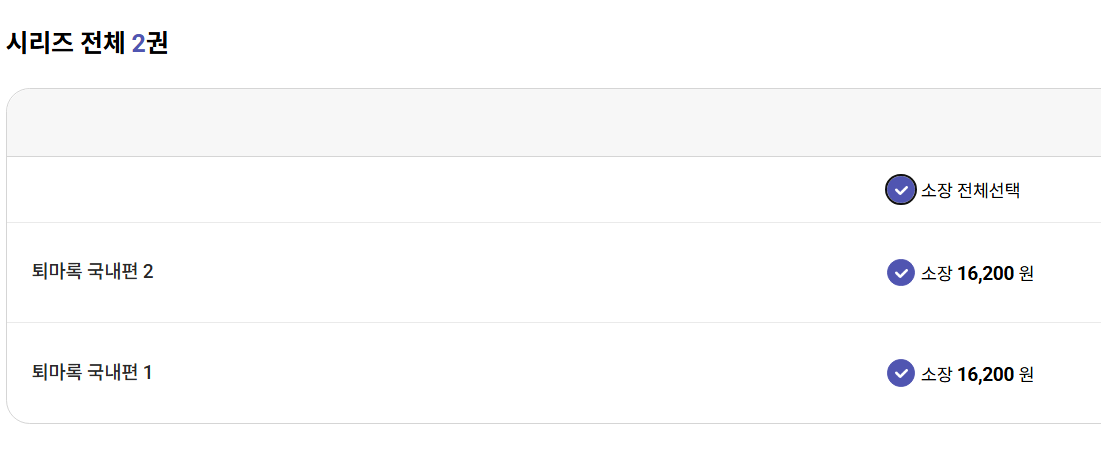Click the 소장 label for 퇴마록 국내편 1
Screen dimensions: 1101x456
coord(936,374)
